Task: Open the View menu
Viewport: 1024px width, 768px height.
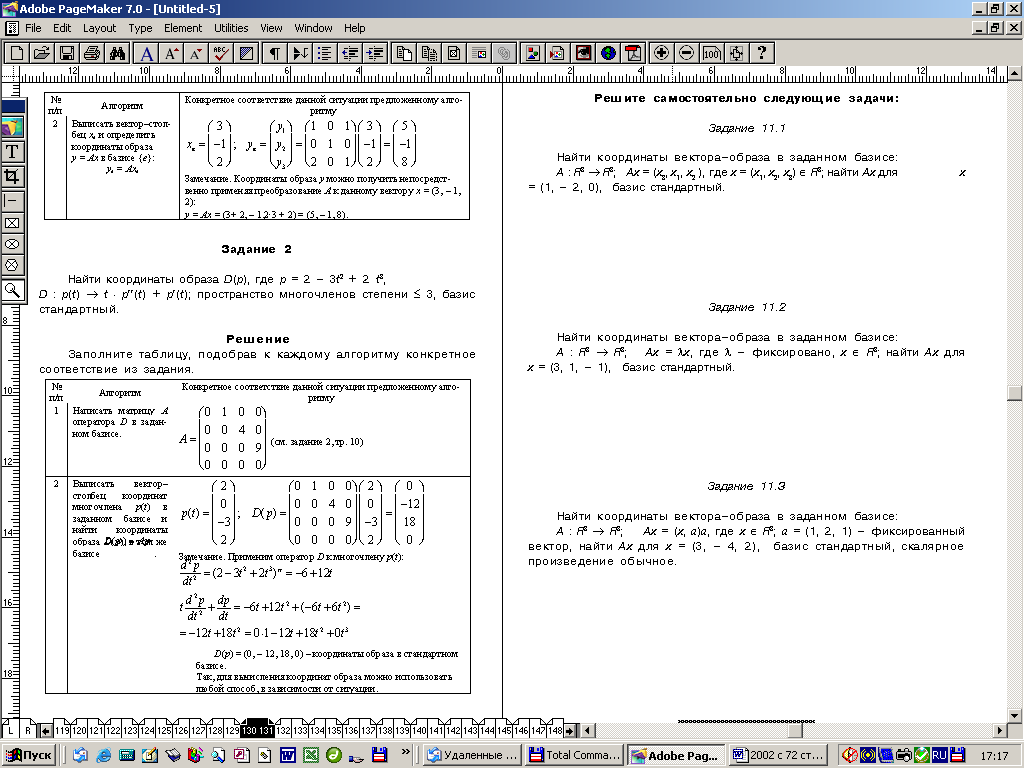Action: click(x=271, y=28)
